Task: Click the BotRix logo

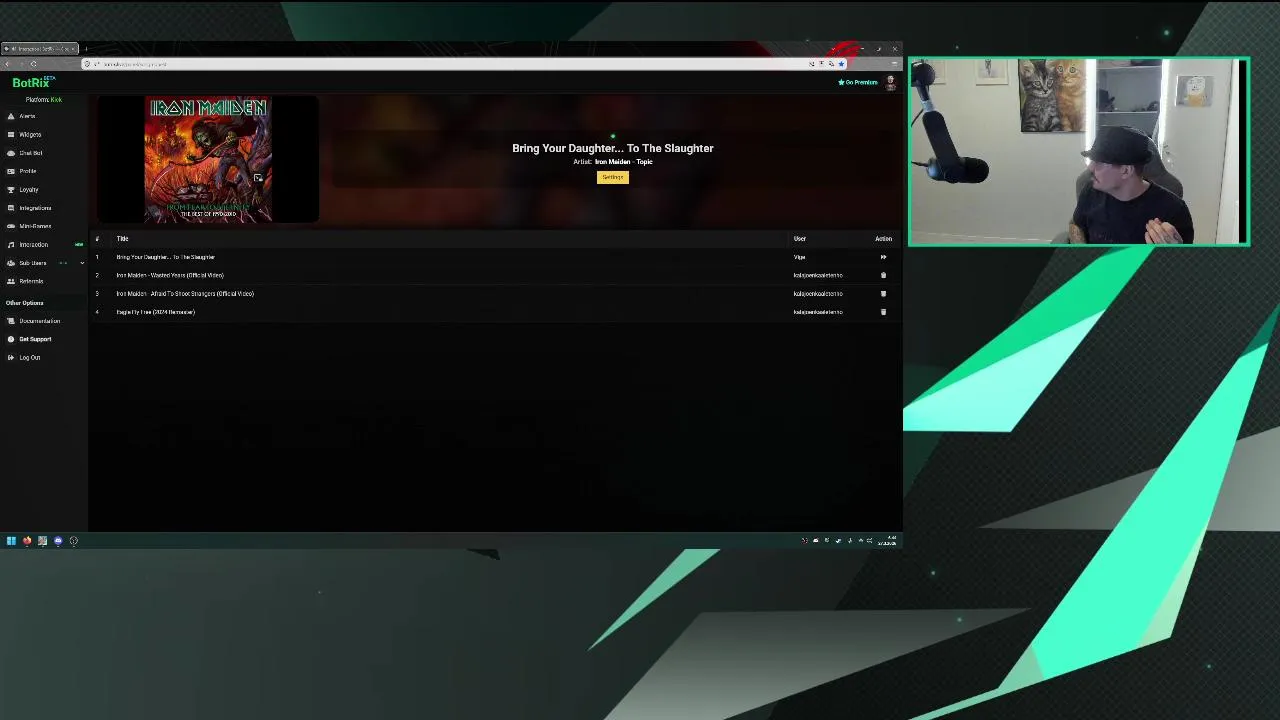Action: pyautogui.click(x=32, y=82)
